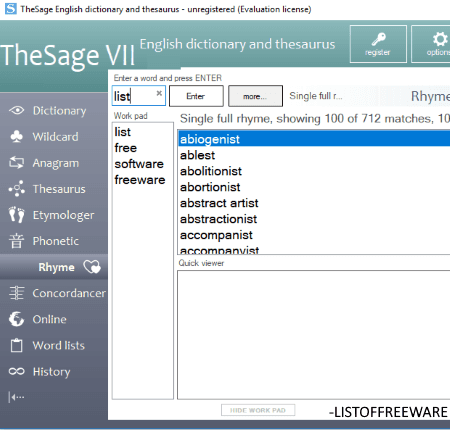
Task: Switch to the Anagram section
Action: coord(56,163)
